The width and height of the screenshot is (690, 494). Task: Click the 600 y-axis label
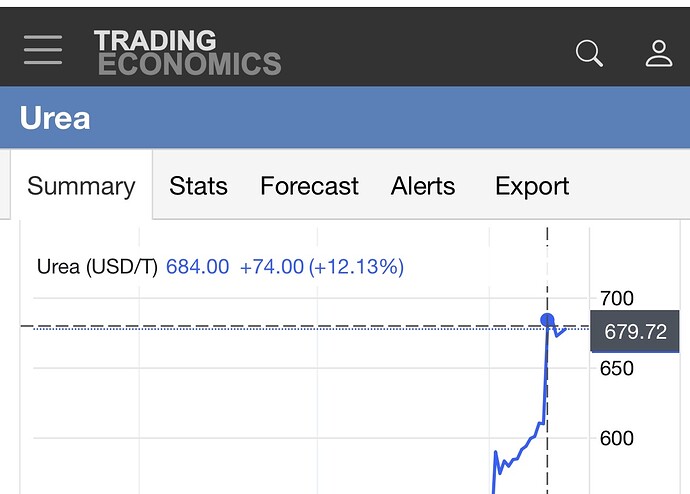tap(616, 438)
